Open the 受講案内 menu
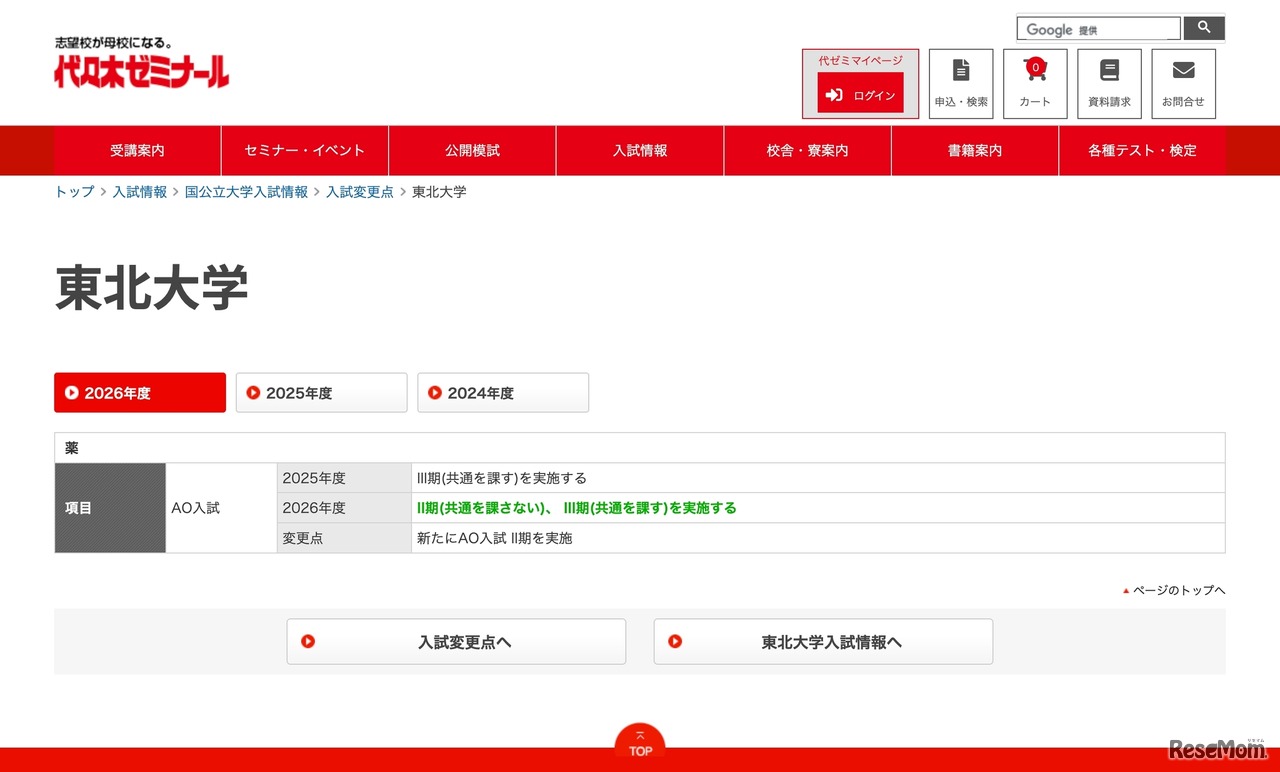This screenshot has width=1280, height=772. coord(137,151)
